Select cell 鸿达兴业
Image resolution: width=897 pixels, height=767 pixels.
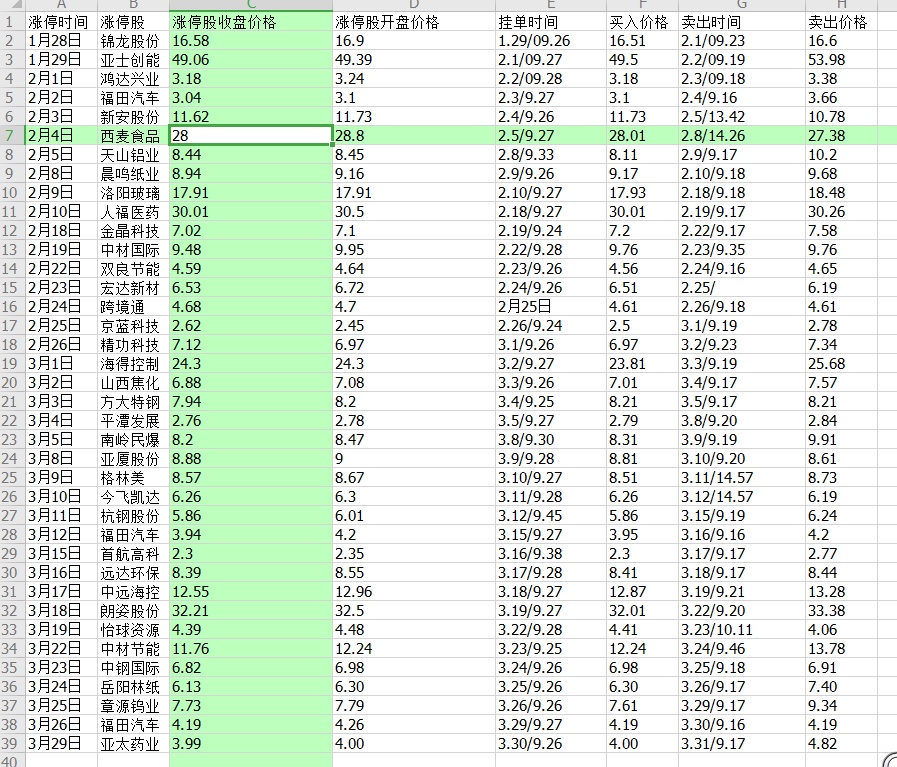(133, 78)
